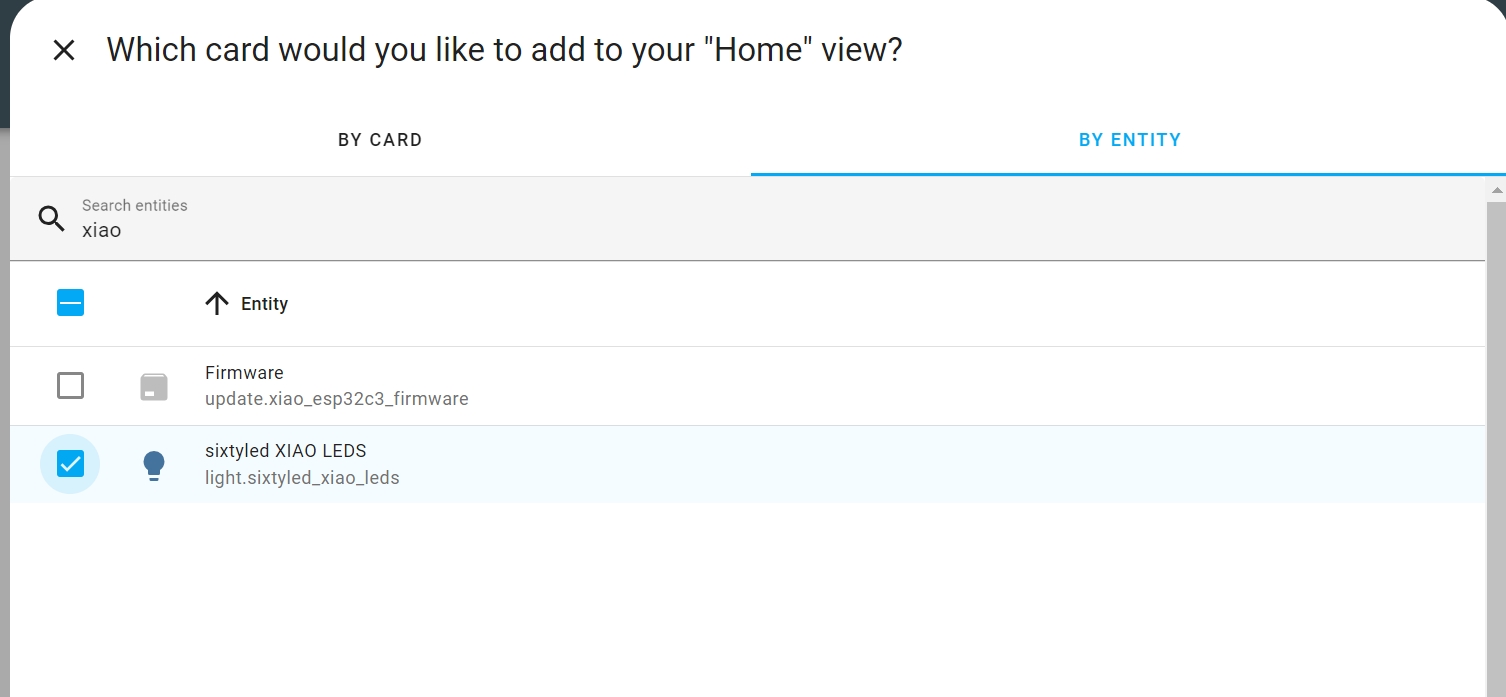
Task: Switch to the BY CARD tab
Action: (380, 140)
